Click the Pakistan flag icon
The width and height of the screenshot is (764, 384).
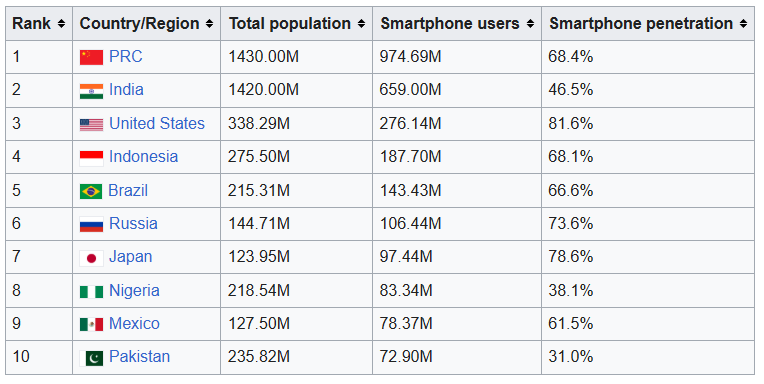(x=92, y=358)
